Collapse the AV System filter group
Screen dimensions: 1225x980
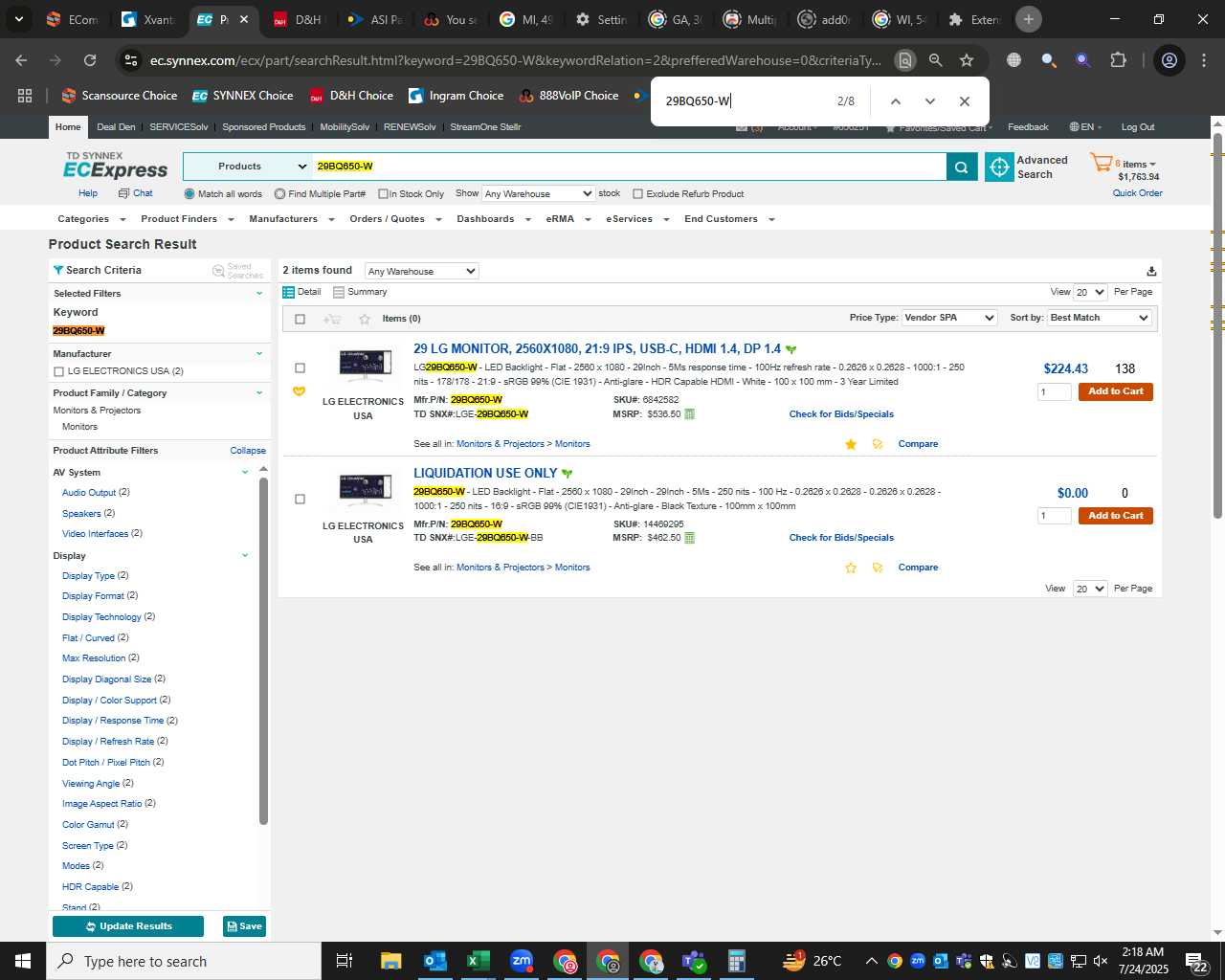tap(245, 473)
